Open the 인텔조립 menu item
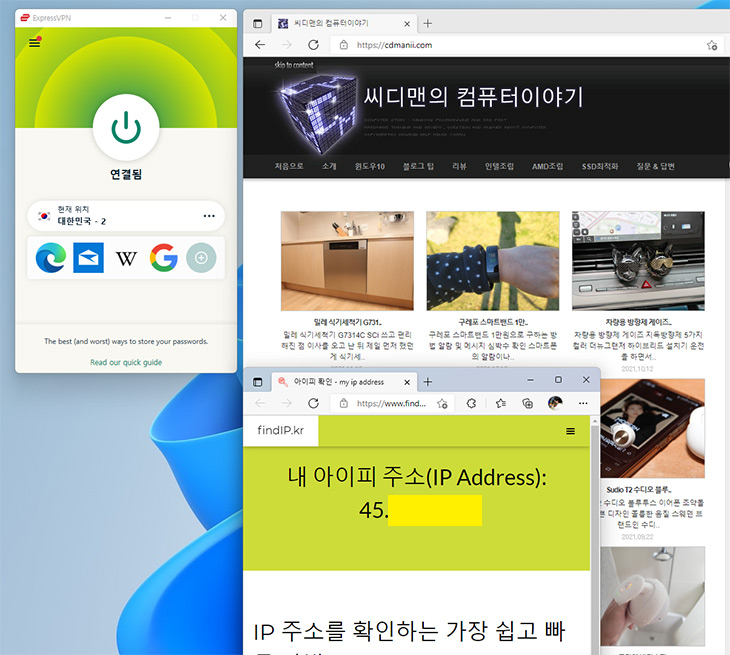Image resolution: width=730 pixels, height=655 pixels. click(x=499, y=166)
